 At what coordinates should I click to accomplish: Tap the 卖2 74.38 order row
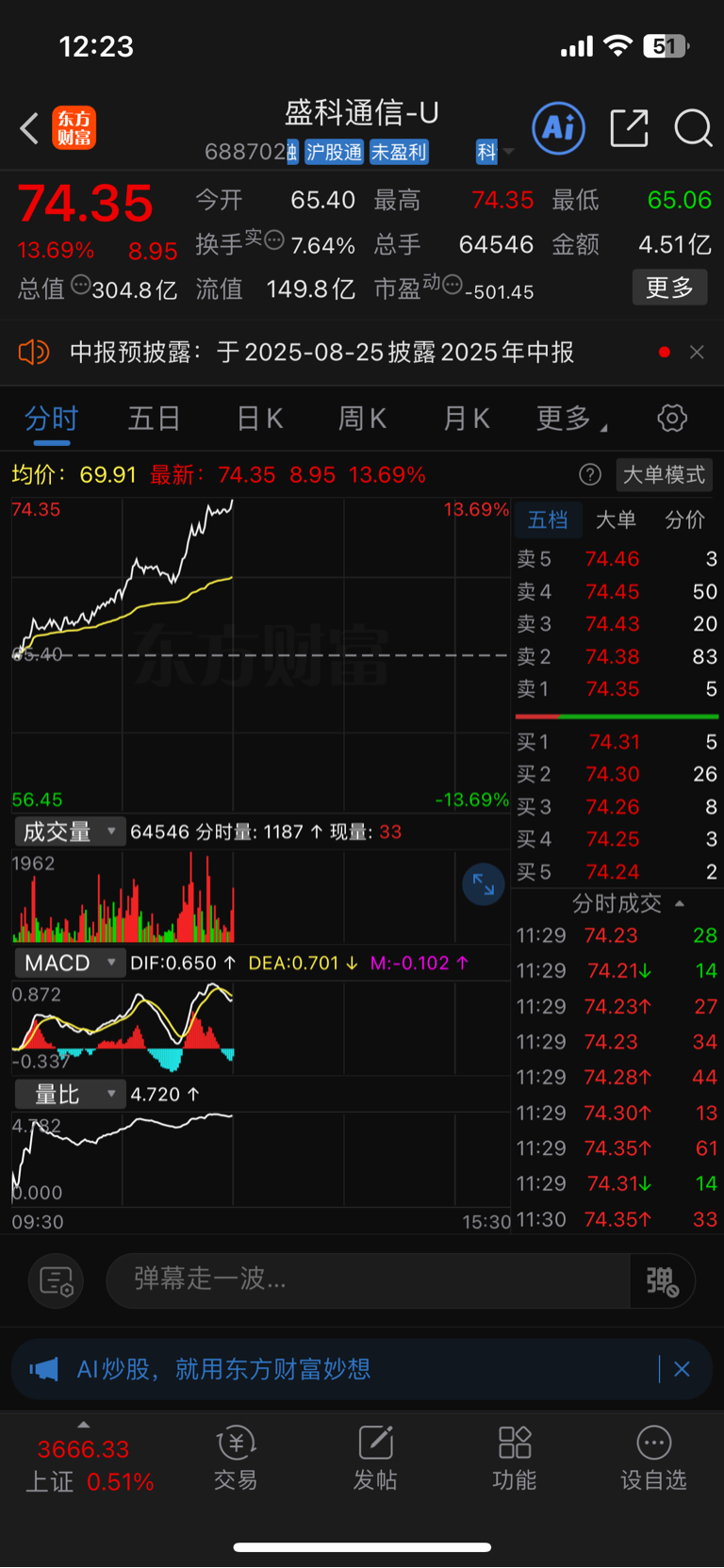click(x=617, y=656)
